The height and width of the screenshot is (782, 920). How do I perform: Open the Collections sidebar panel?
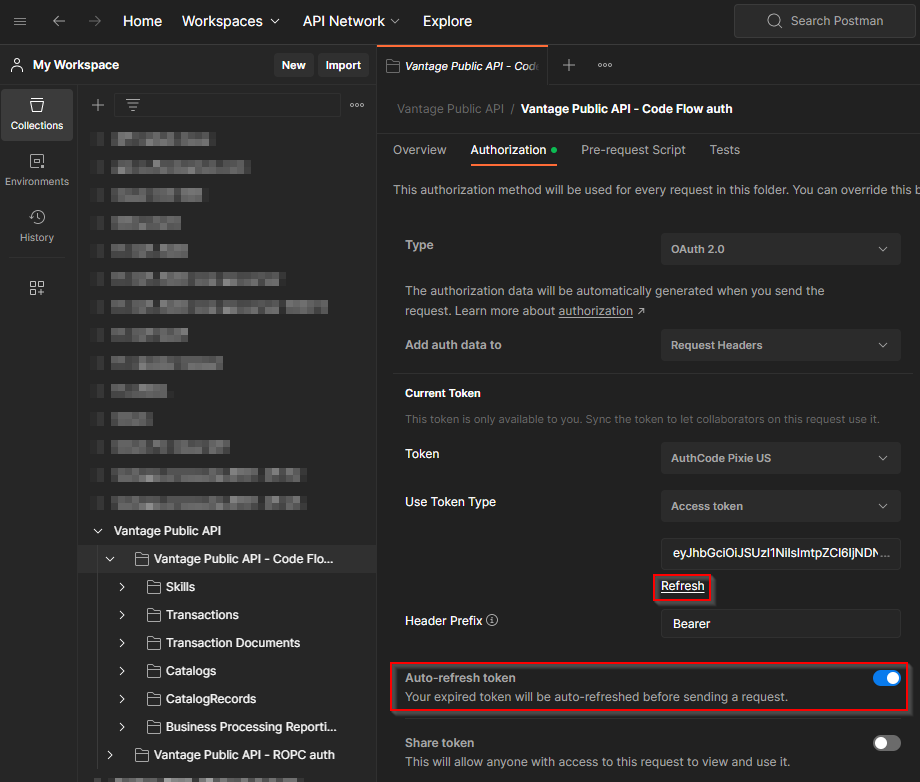point(37,114)
